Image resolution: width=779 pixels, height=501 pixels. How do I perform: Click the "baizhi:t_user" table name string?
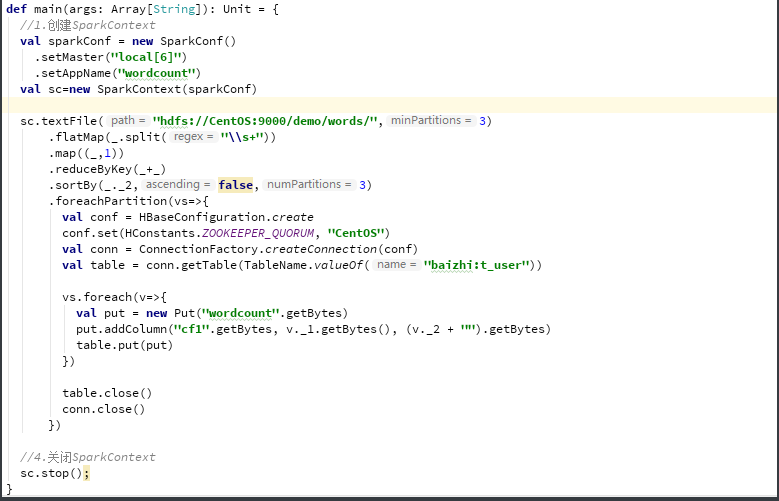point(476,265)
